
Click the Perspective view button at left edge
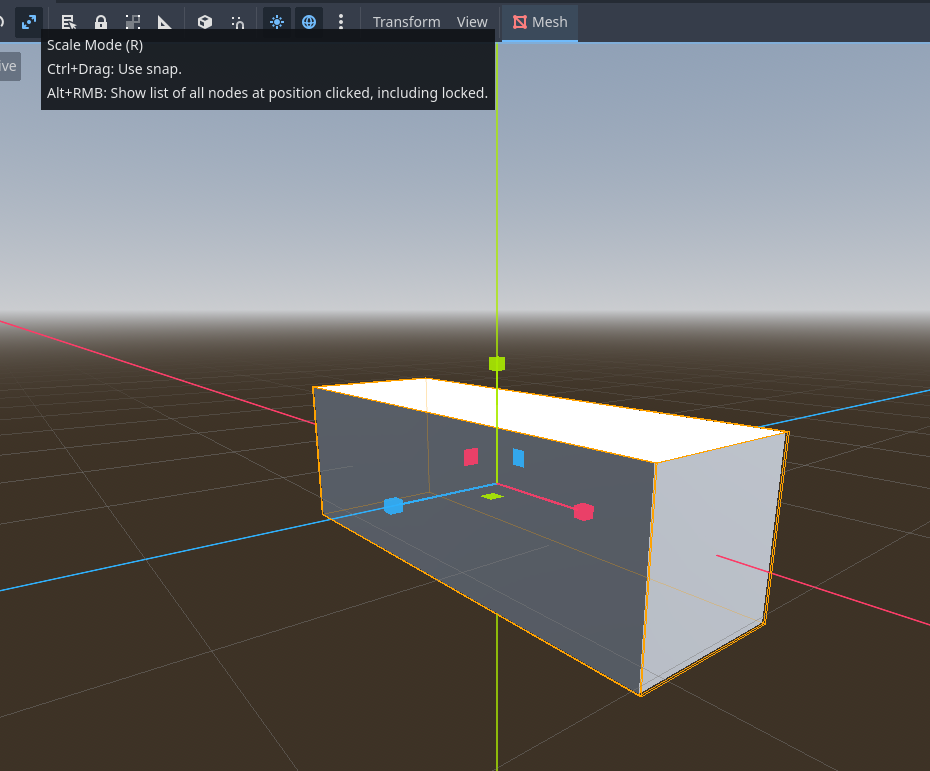[x=9, y=66]
